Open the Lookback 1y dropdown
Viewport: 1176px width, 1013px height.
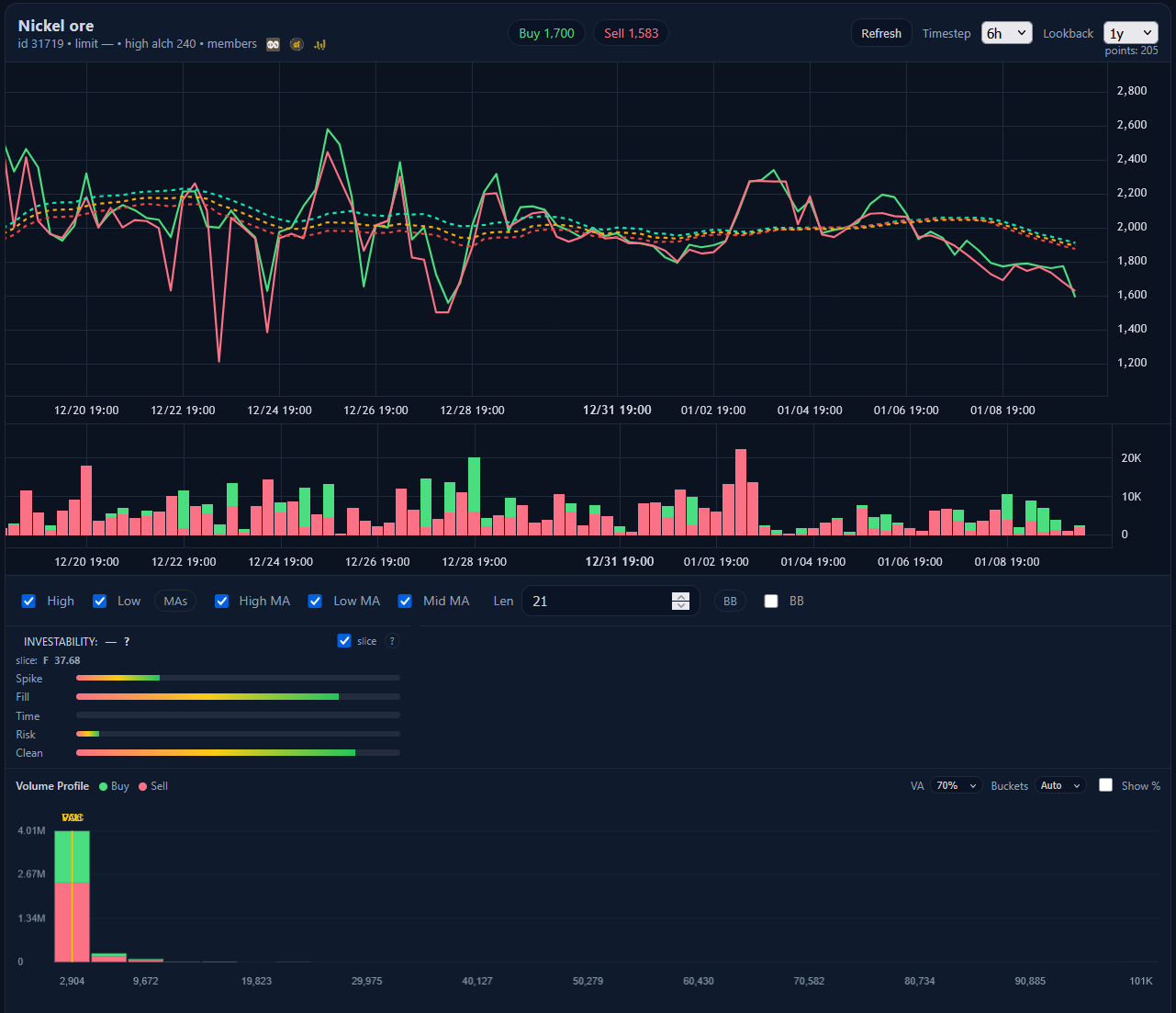pyautogui.click(x=1131, y=33)
